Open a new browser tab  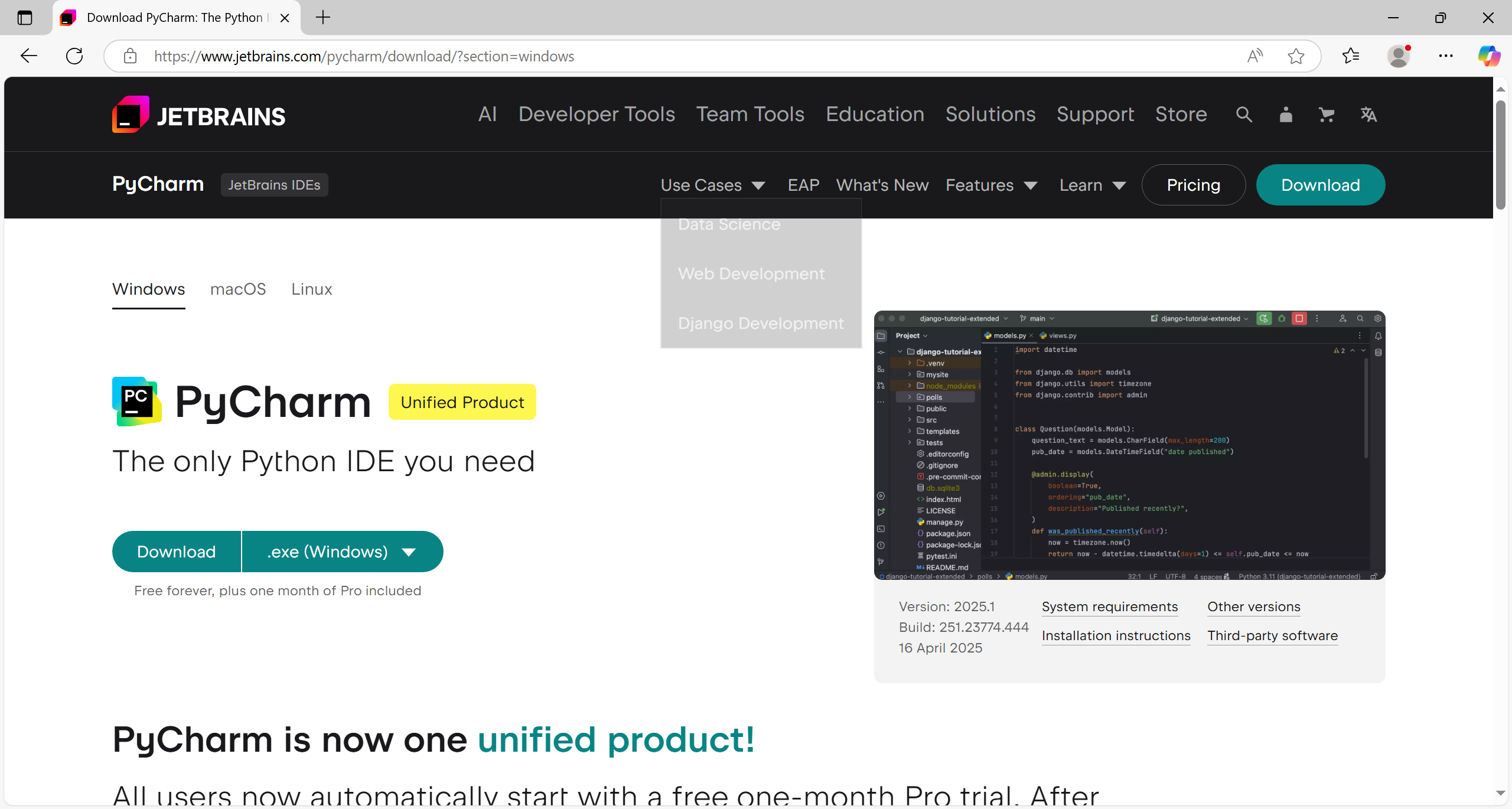click(323, 18)
